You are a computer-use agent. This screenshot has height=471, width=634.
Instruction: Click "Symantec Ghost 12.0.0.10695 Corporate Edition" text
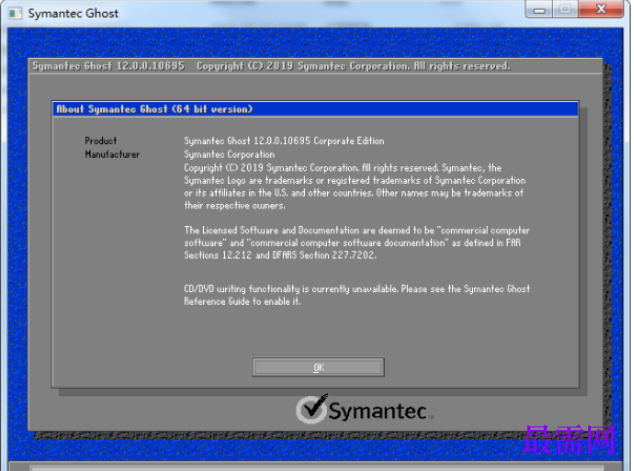click(x=284, y=141)
